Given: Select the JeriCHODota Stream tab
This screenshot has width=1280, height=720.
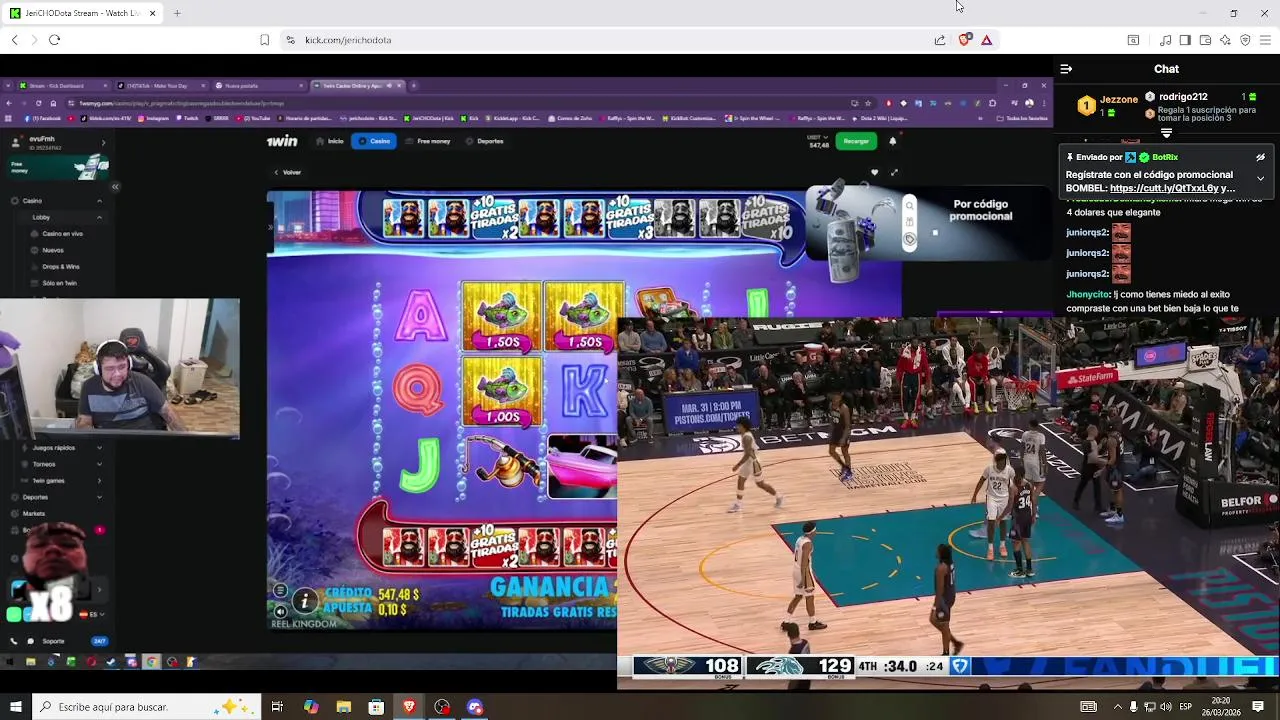Looking at the screenshot, I should [x=82, y=13].
